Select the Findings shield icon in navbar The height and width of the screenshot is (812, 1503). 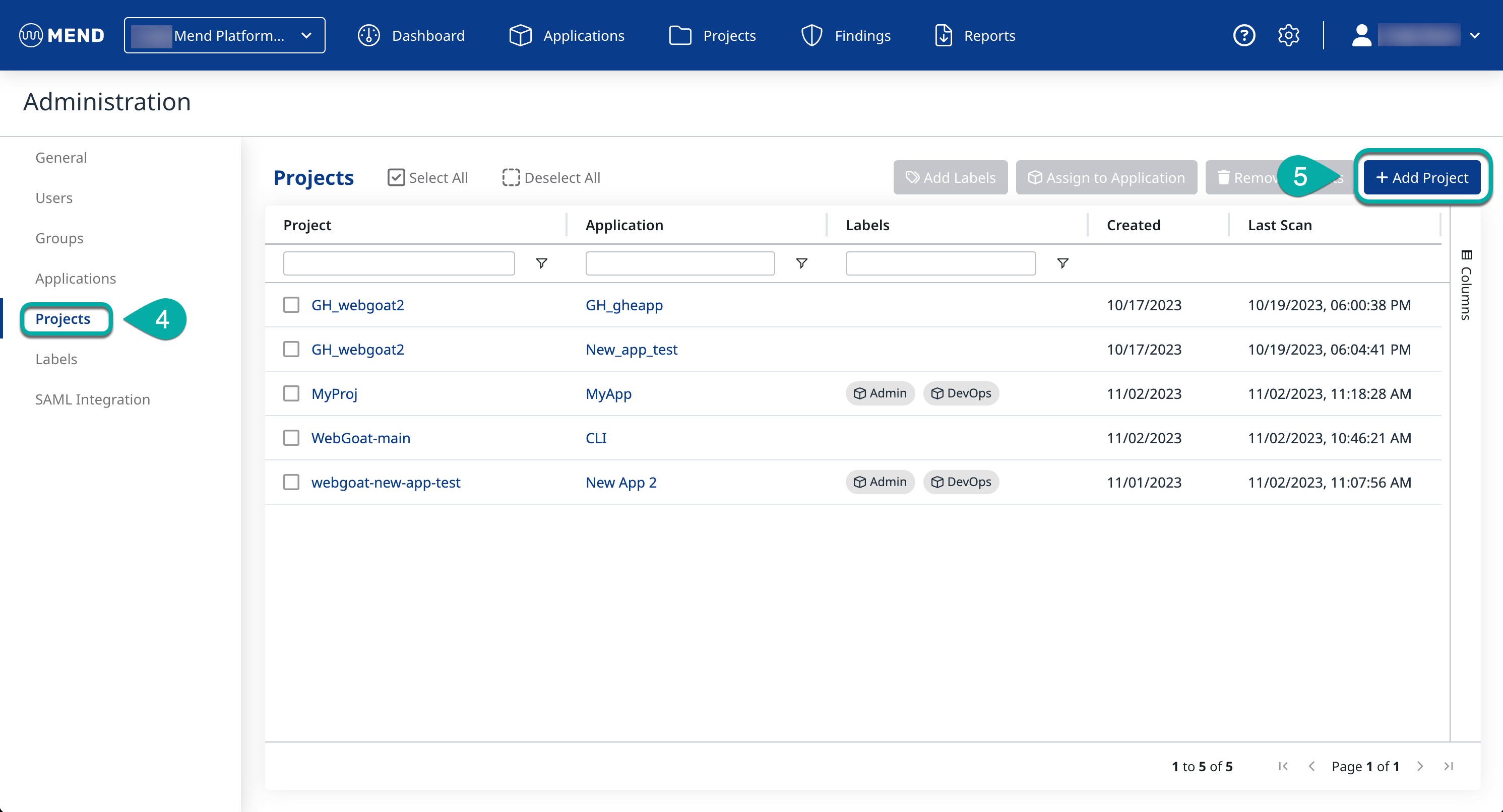click(x=811, y=35)
